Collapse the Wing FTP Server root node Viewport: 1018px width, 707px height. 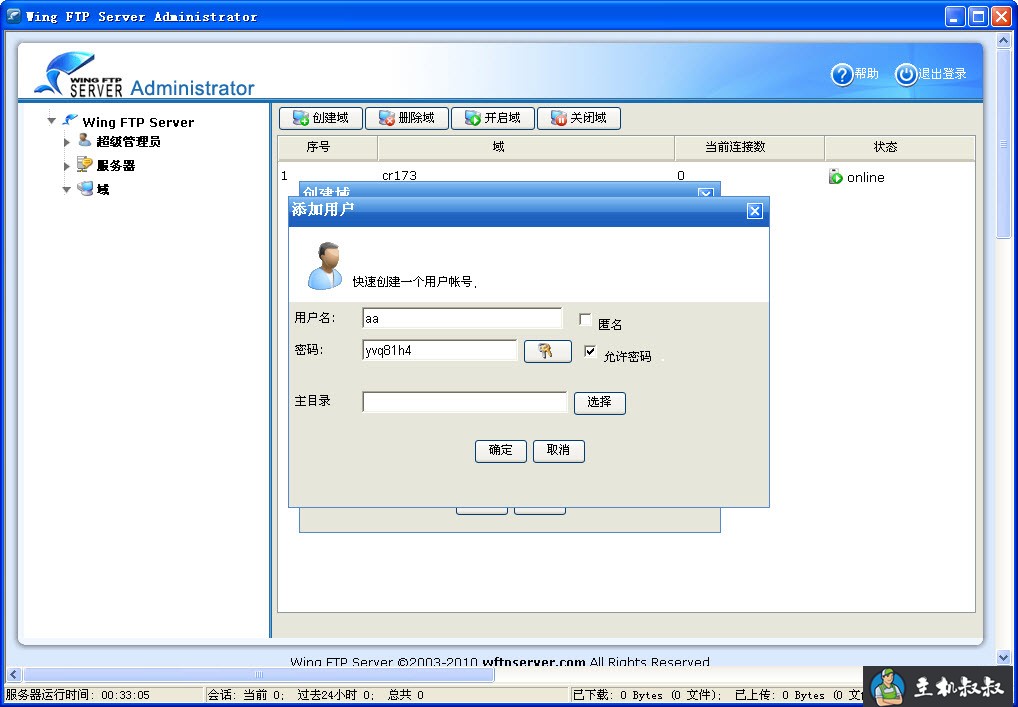[51, 121]
